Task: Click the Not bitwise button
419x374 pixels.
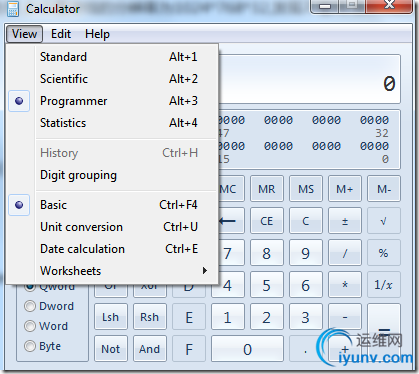Action: pyautogui.click(x=111, y=349)
